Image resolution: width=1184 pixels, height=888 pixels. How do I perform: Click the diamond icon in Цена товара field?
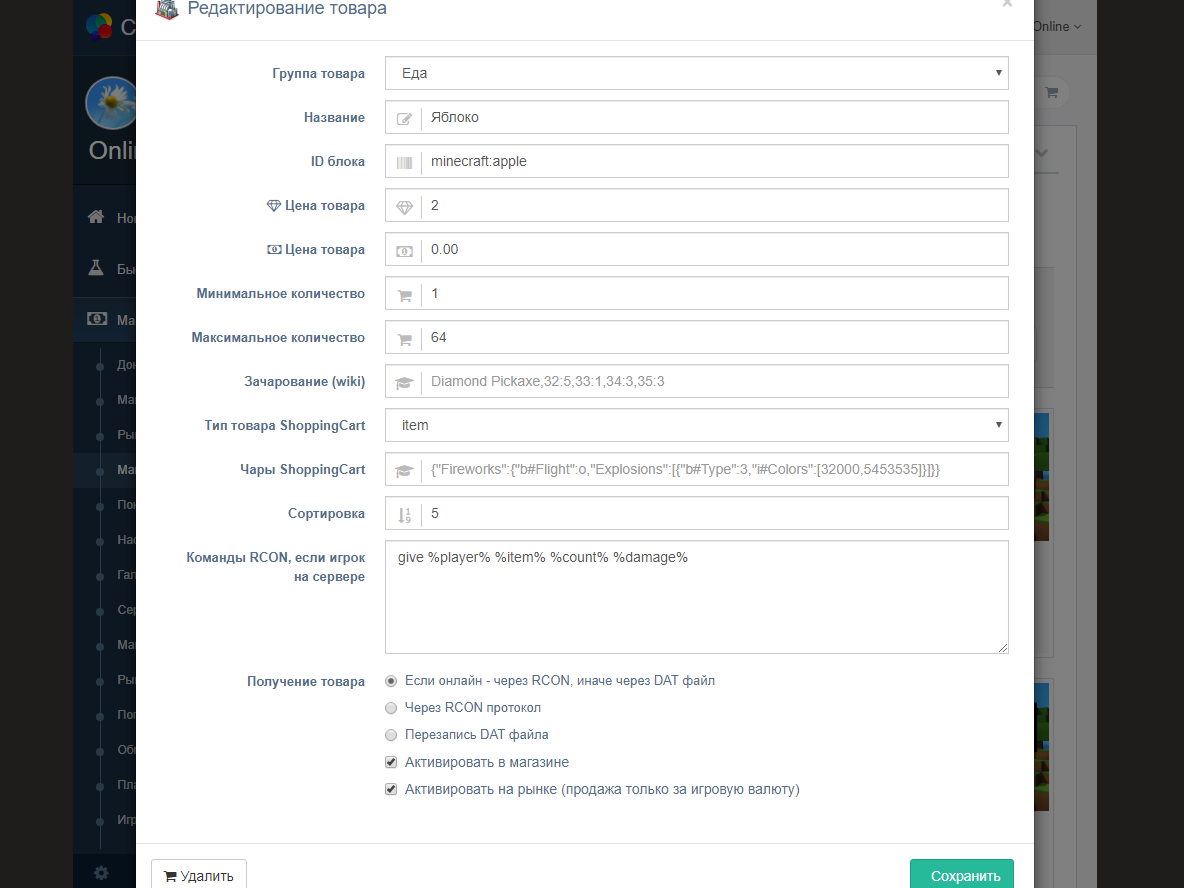pos(404,206)
